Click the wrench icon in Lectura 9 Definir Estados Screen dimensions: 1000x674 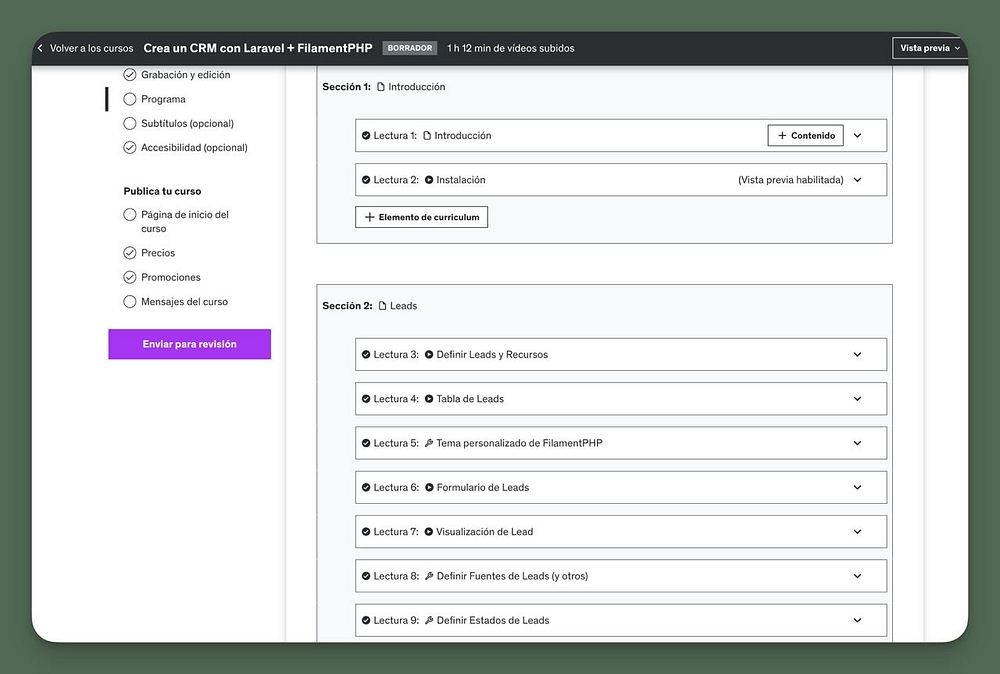click(429, 620)
